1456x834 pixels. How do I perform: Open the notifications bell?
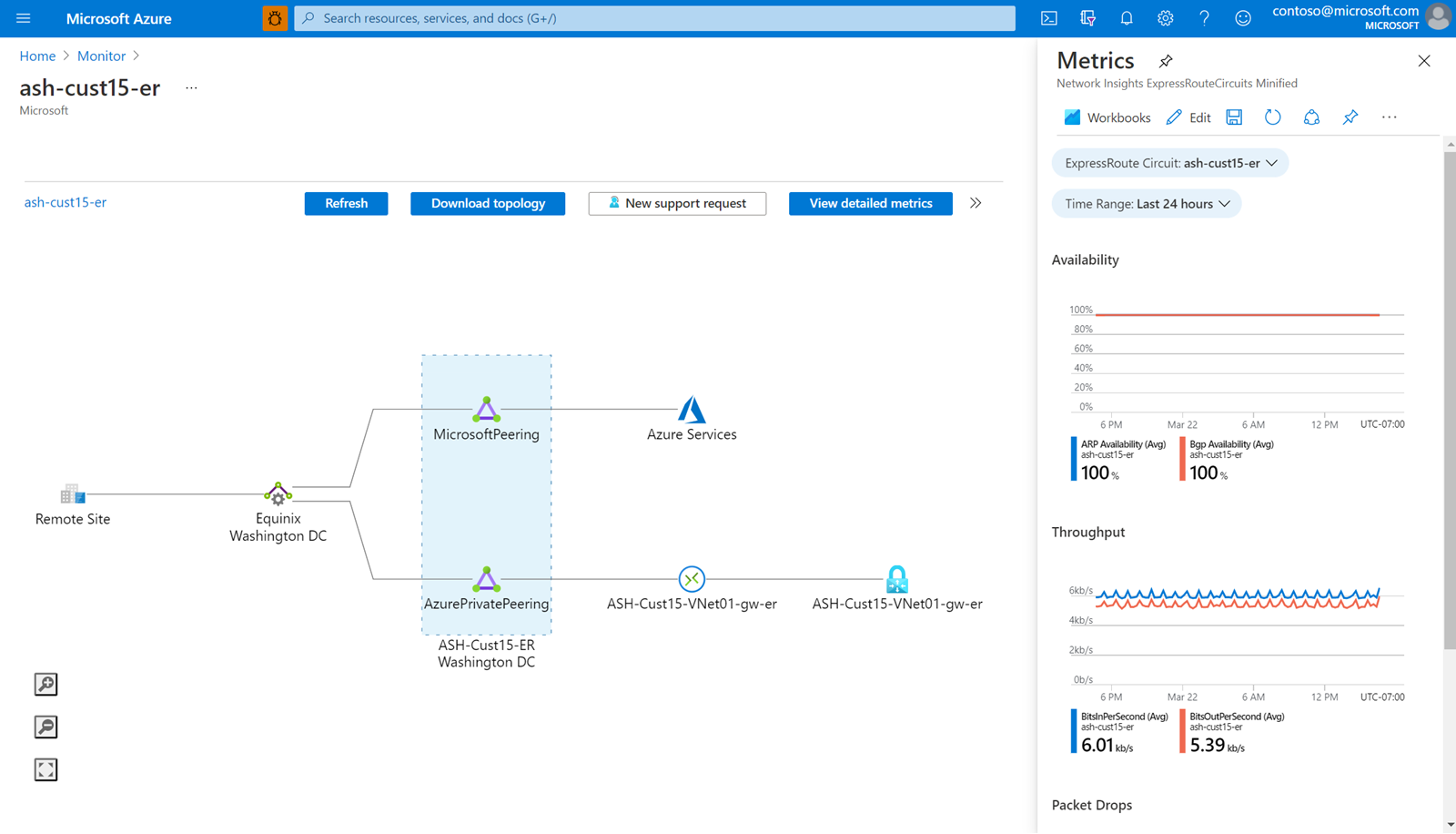[1127, 18]
